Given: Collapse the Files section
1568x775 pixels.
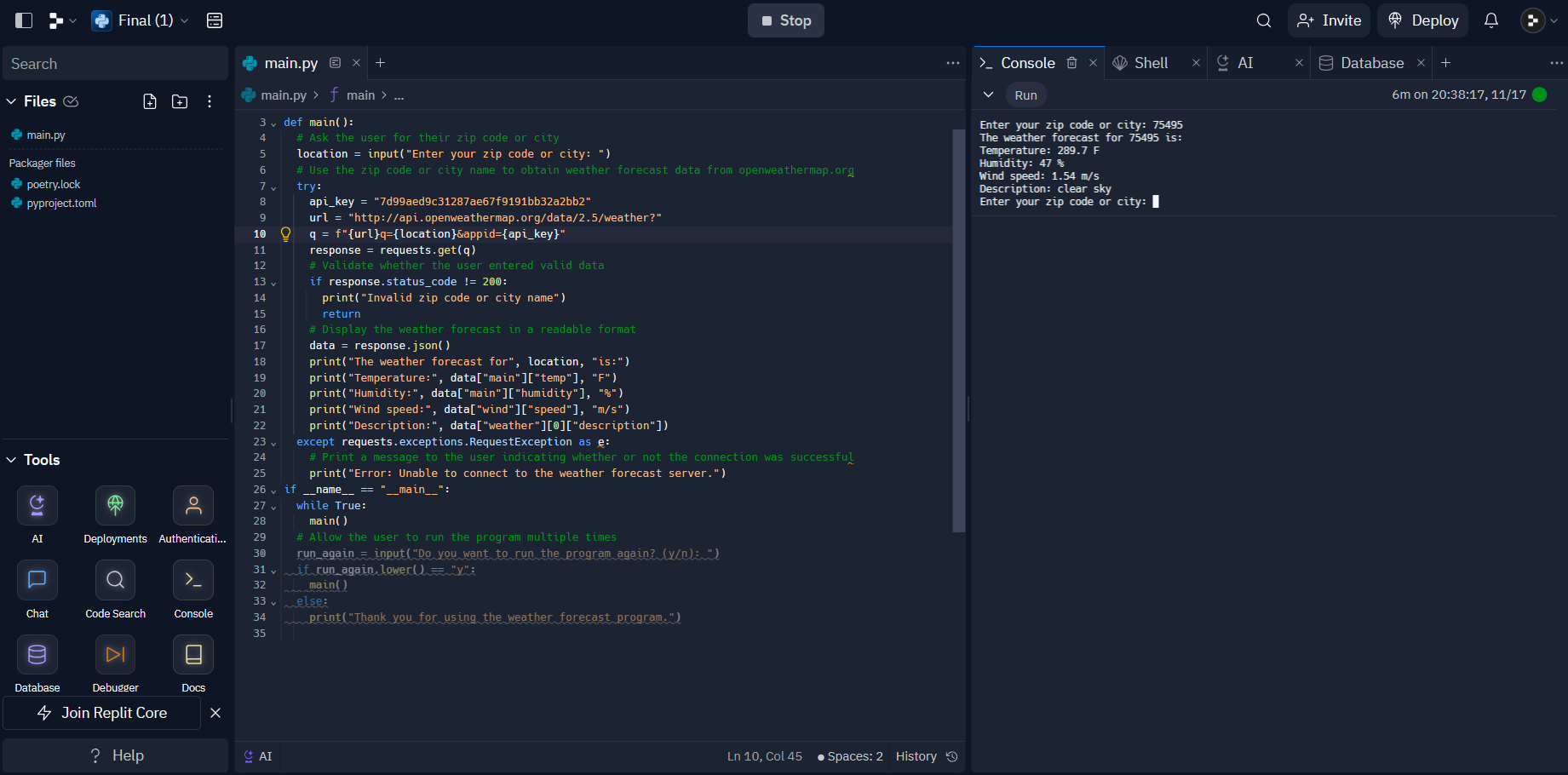Looking at the screenshot, I should click(x=12, y=101).
